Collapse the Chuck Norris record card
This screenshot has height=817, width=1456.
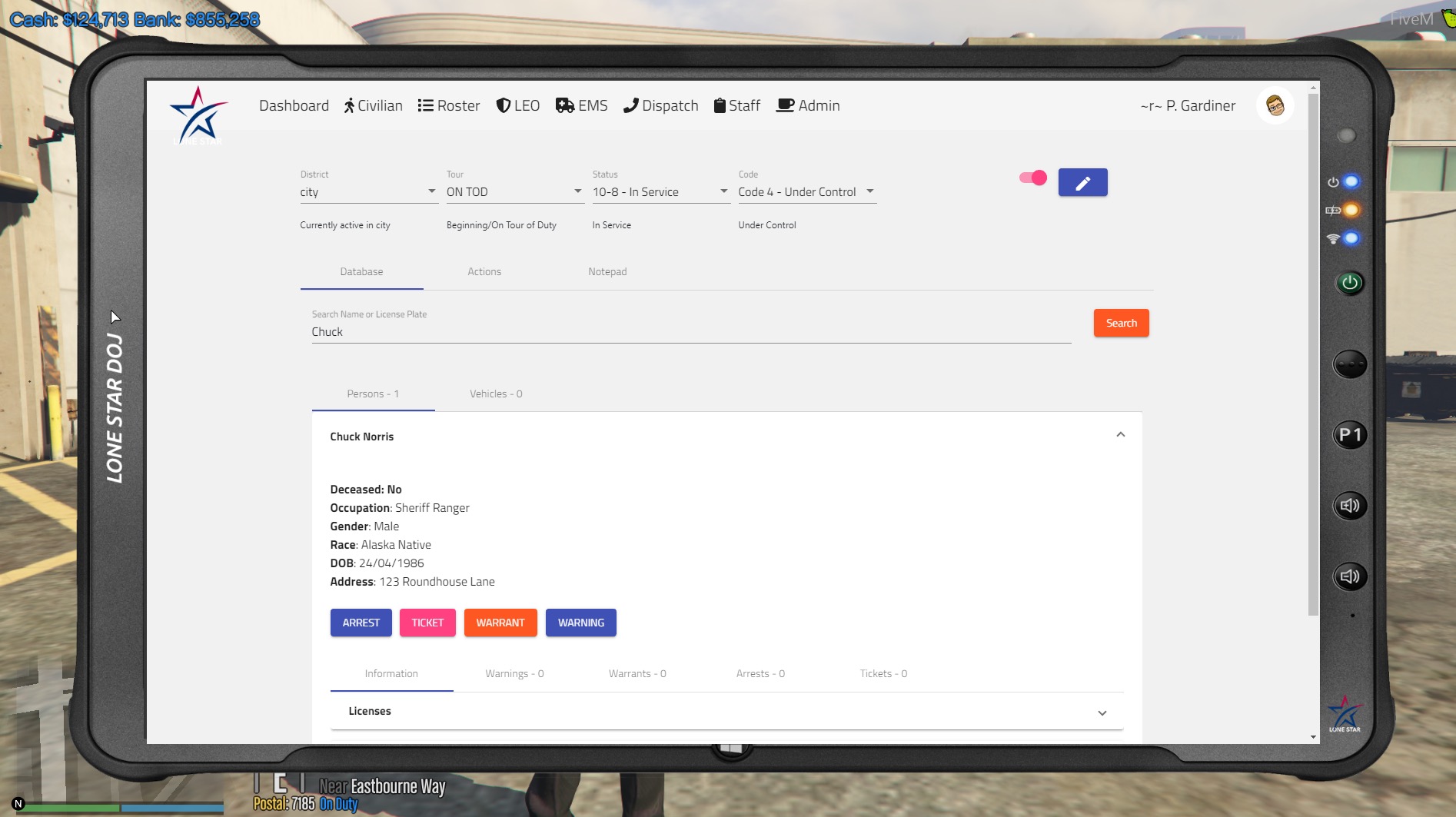coord(1120,434)
